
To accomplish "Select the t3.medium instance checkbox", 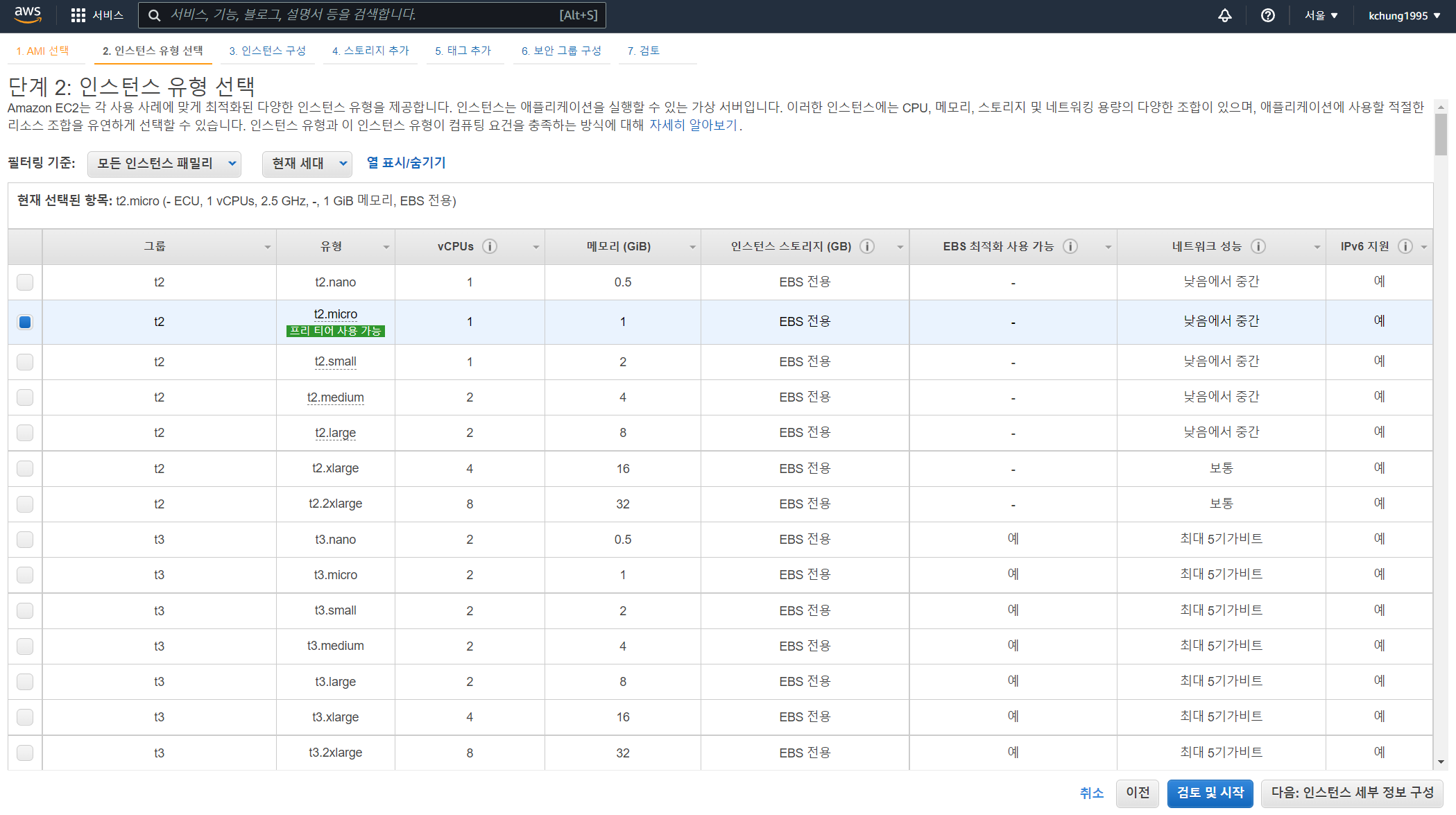I will point(25,646).
